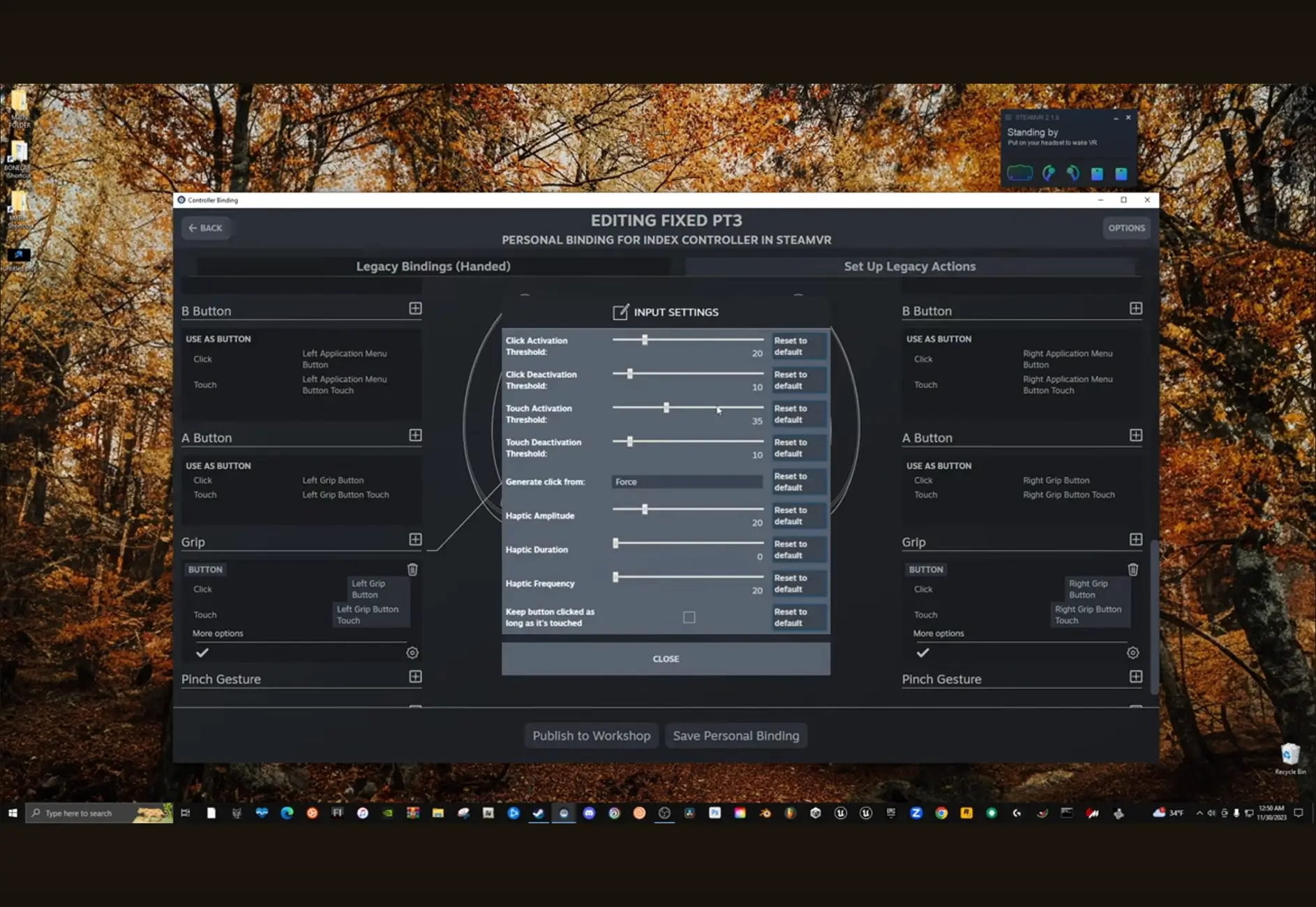Add binding with left B Button plus icon
1316x907 pixels.
point(415,308)
